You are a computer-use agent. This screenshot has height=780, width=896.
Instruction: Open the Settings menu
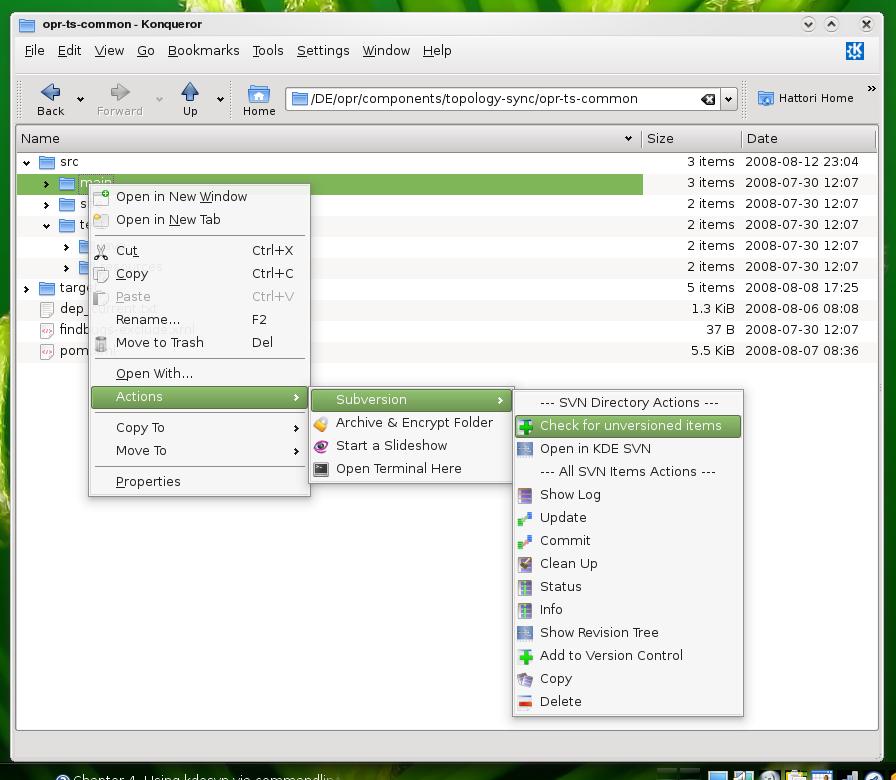(323, 51)
